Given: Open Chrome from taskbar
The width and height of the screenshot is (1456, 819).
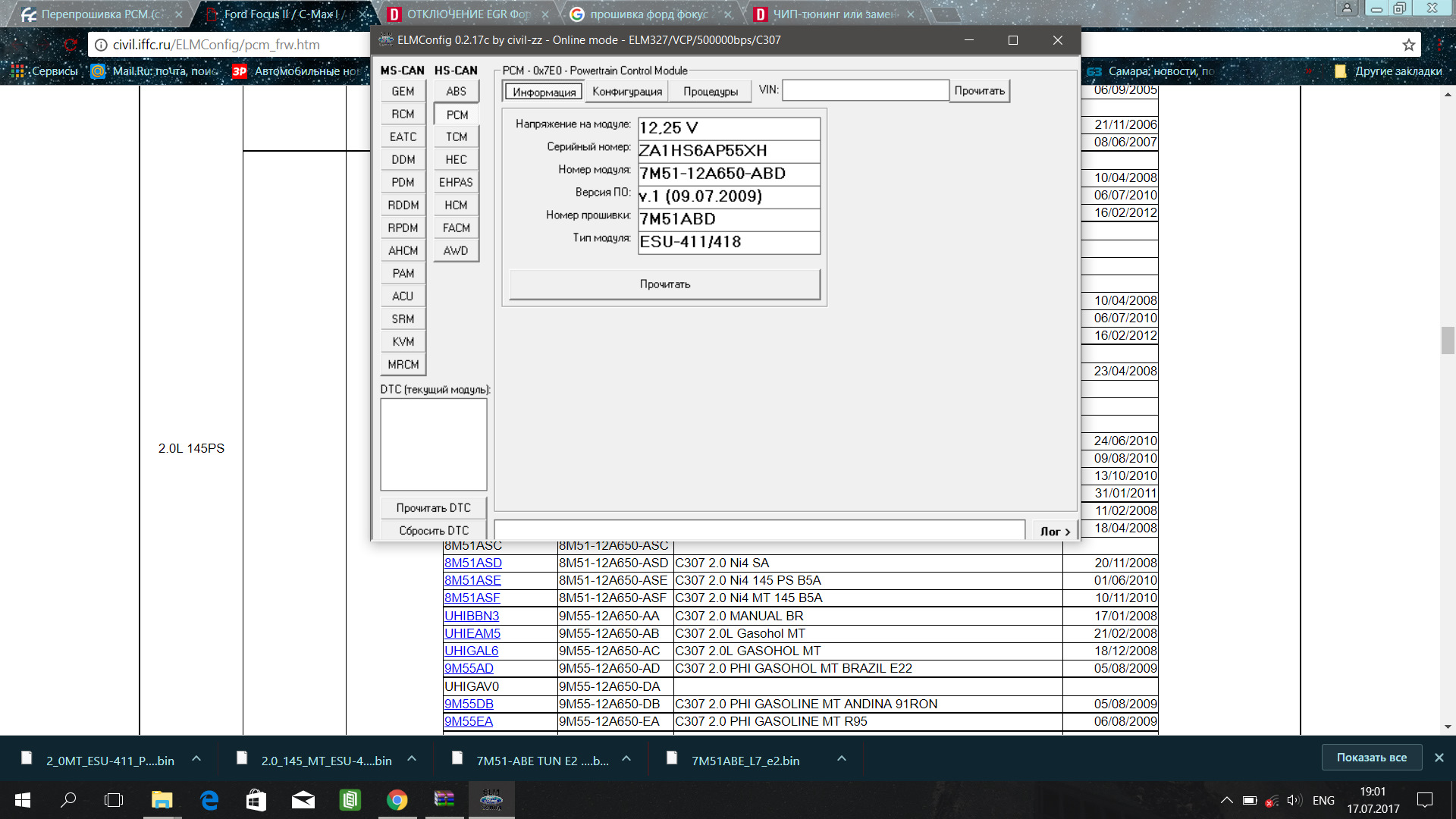Looking at the screenshot, I should click(397, 800).
